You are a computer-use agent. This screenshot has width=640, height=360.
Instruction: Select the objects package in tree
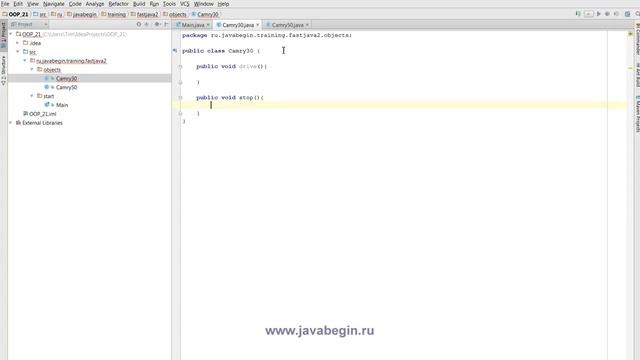point(52,69)
